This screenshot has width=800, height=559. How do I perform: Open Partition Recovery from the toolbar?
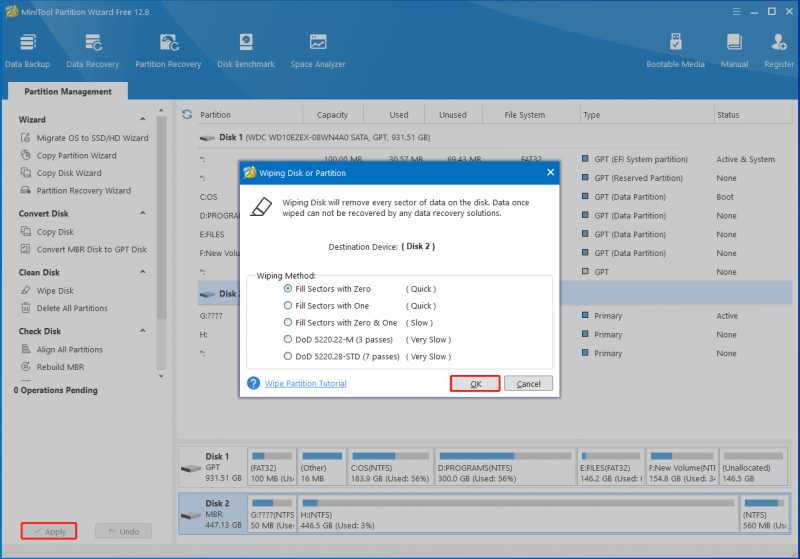pyautogui.click(x=168, y=50)
